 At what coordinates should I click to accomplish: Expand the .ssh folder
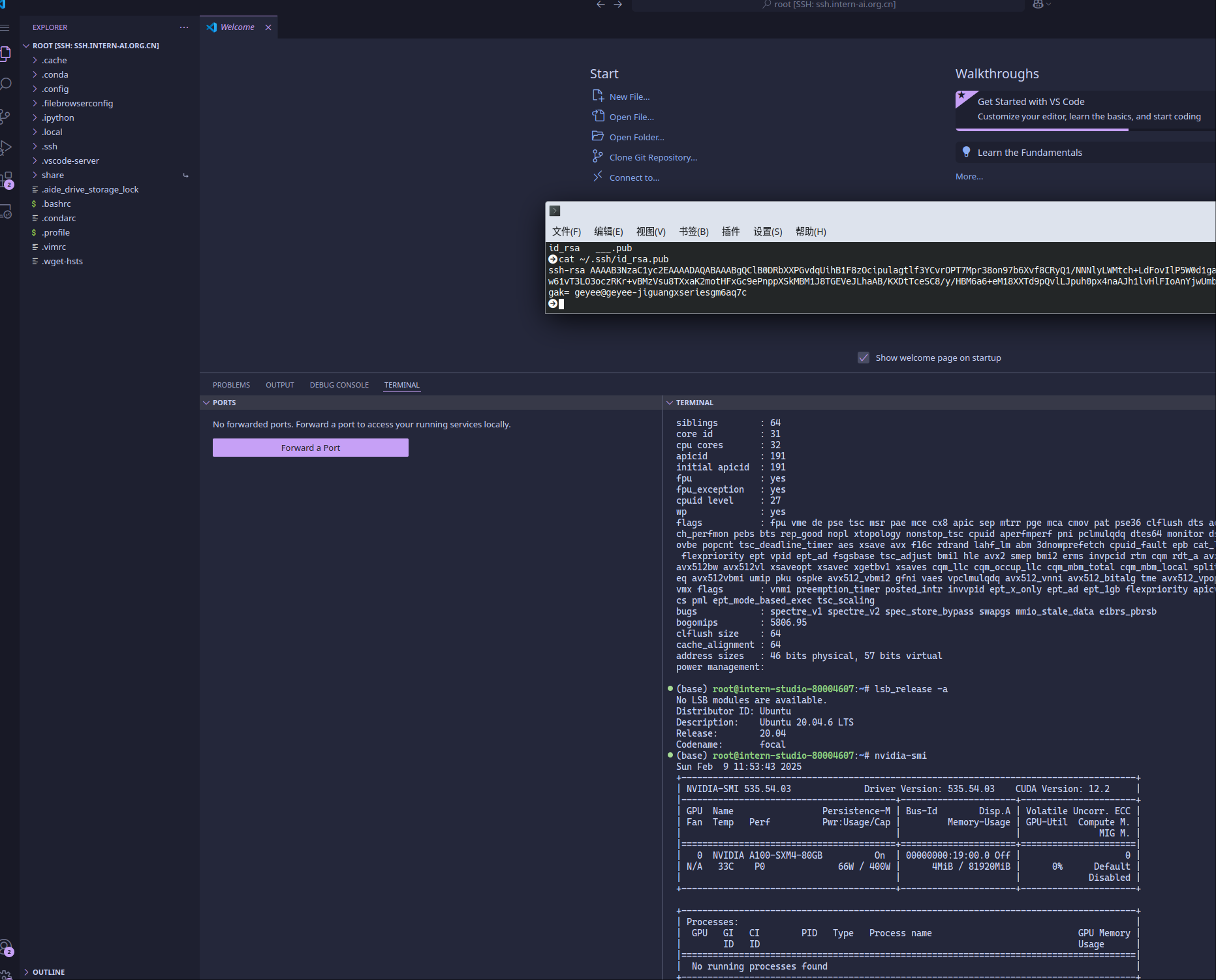coord(35,146)
